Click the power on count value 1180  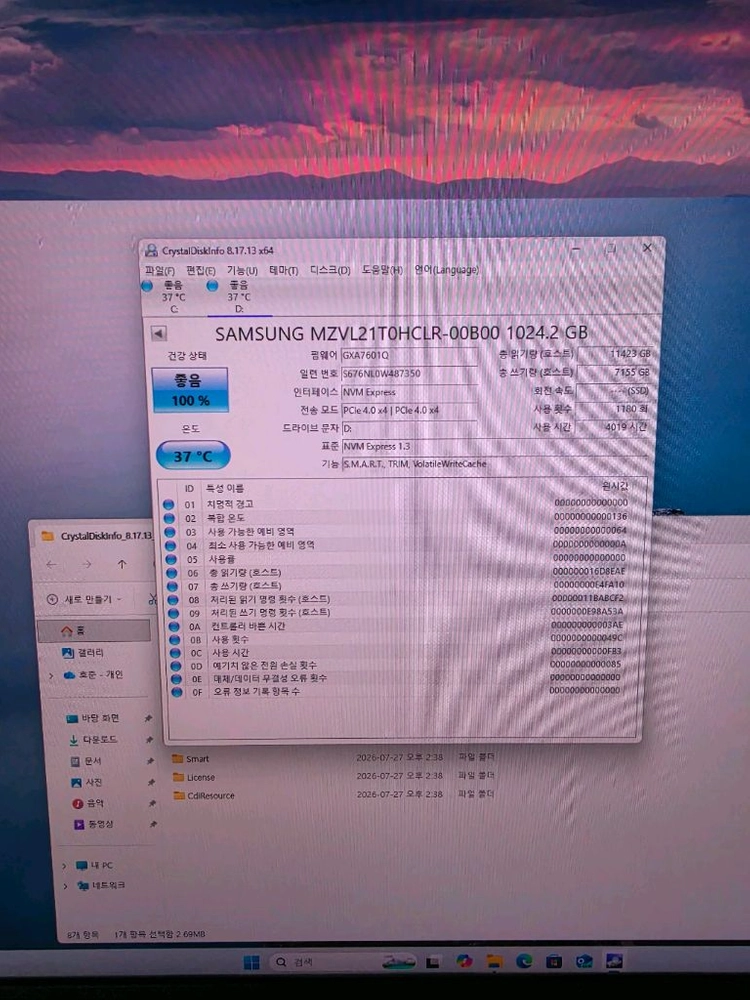[612, 408]
